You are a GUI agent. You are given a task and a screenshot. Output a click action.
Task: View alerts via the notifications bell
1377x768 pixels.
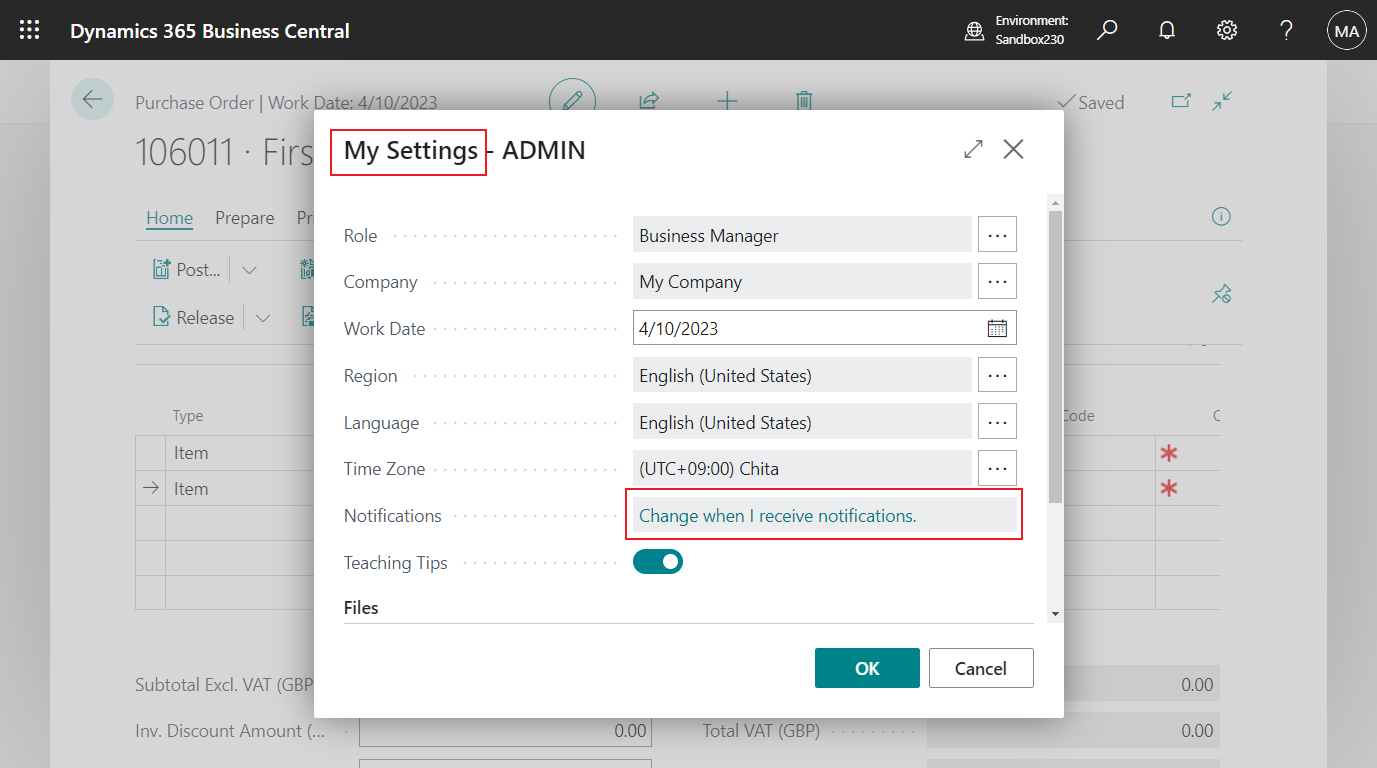coord(1166,30)
